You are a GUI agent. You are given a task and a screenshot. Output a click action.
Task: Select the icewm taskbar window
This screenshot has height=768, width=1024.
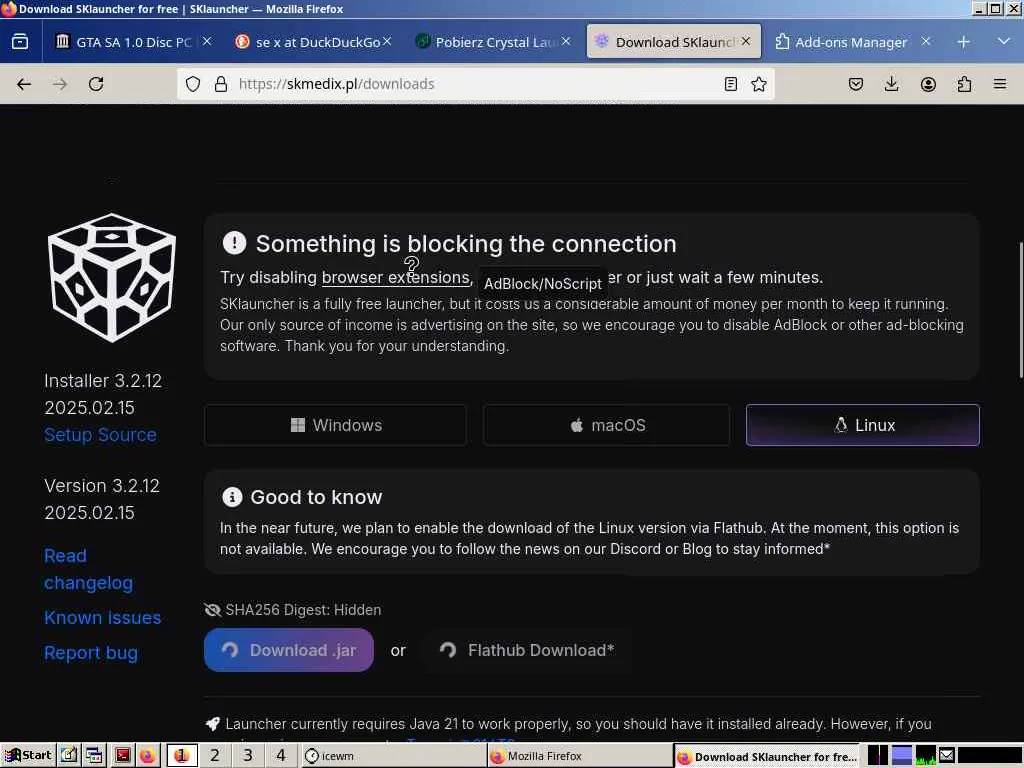click(394, 756)
